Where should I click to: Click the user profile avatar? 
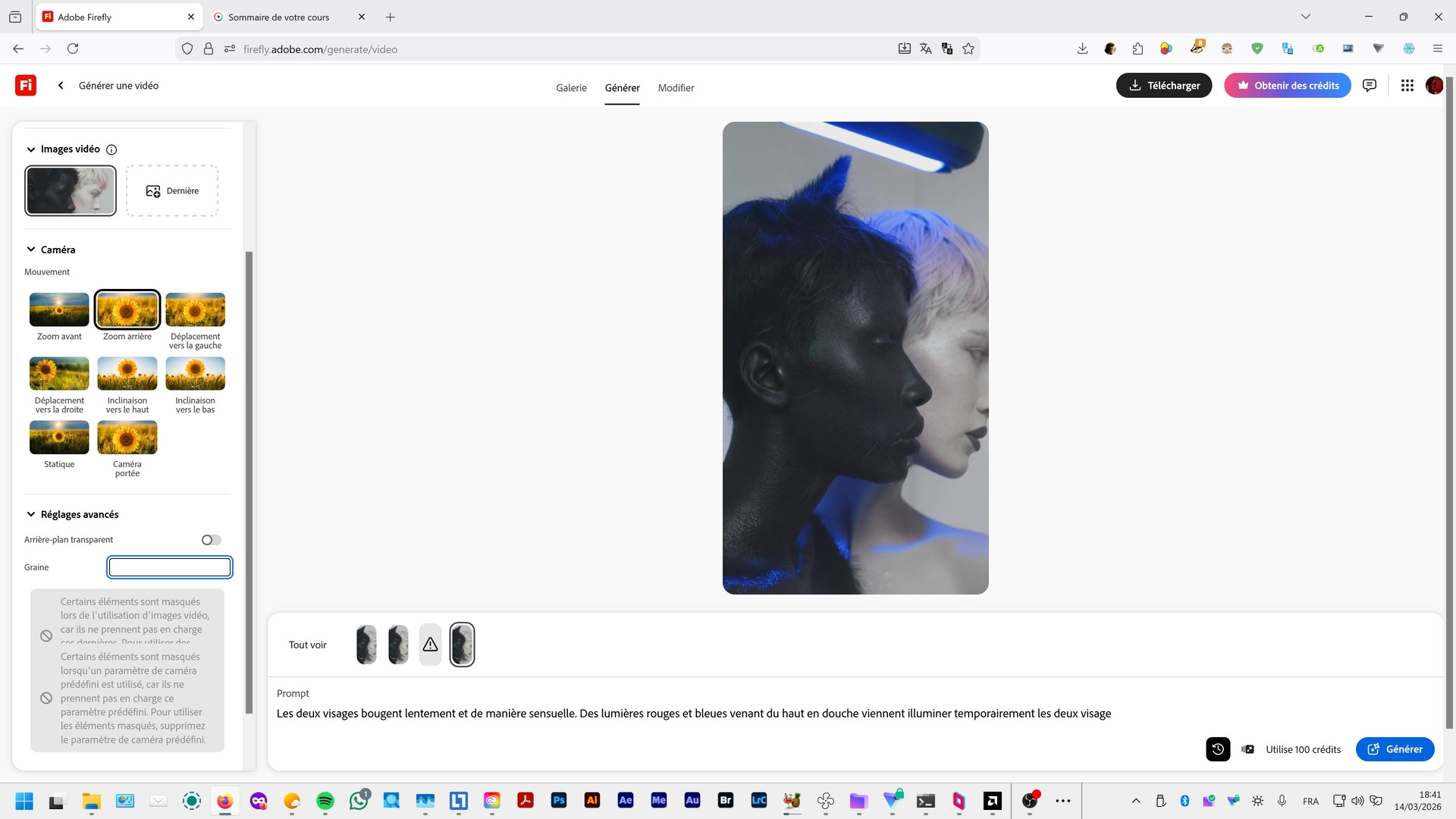1433,86
